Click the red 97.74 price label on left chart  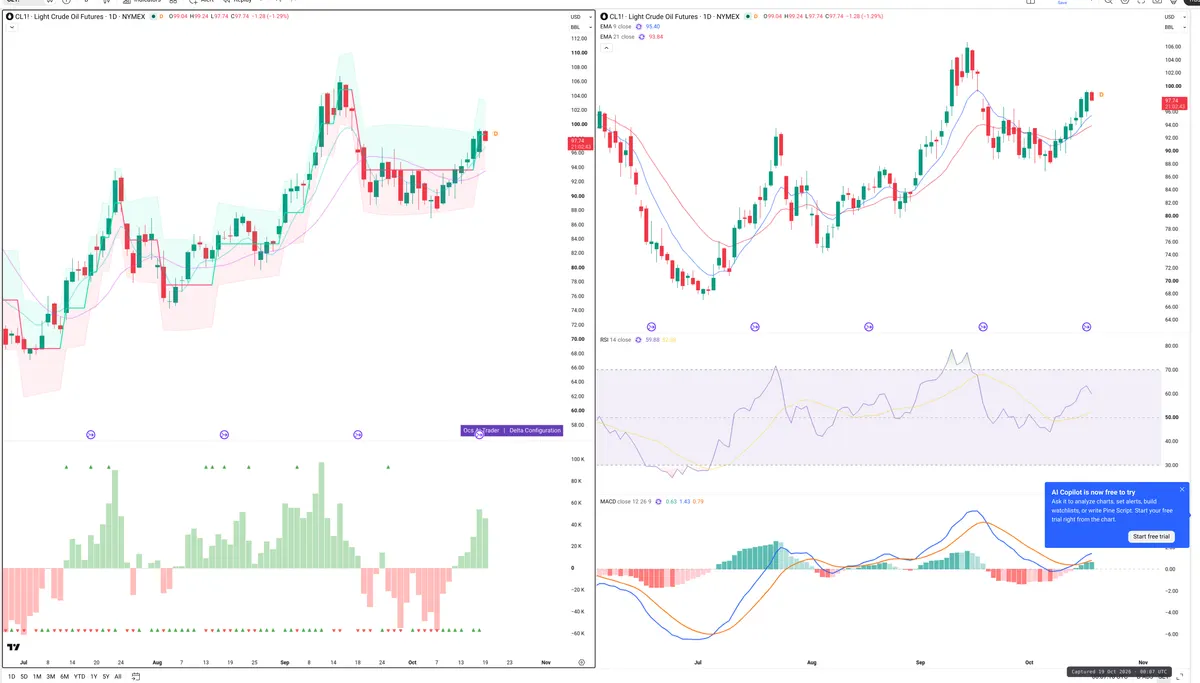580,143
